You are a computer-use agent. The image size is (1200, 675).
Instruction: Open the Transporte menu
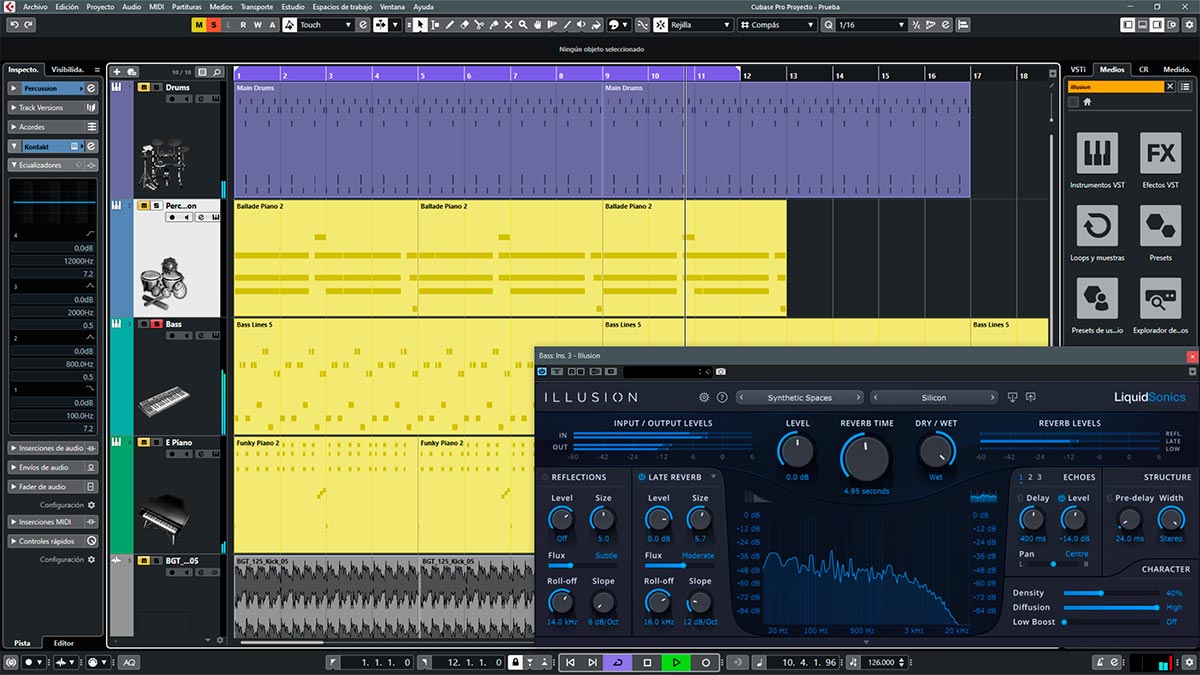[256, 6]
